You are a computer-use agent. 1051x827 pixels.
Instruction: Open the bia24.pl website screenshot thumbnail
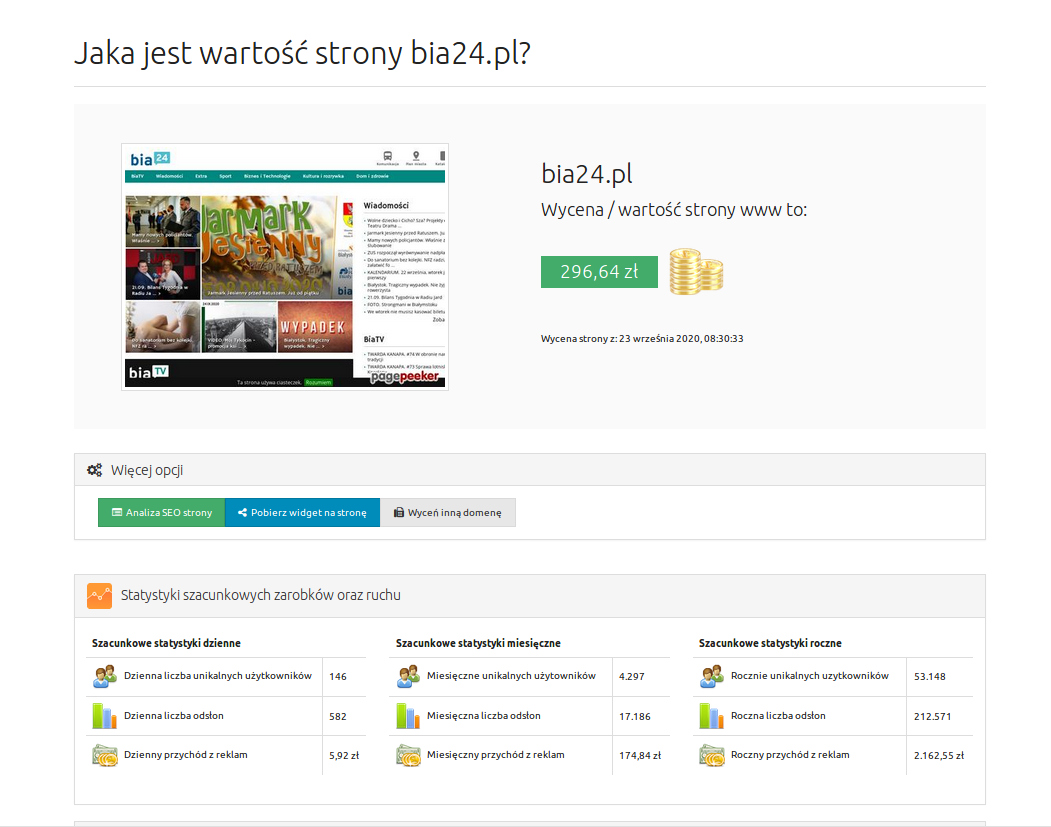click(285, 267)
